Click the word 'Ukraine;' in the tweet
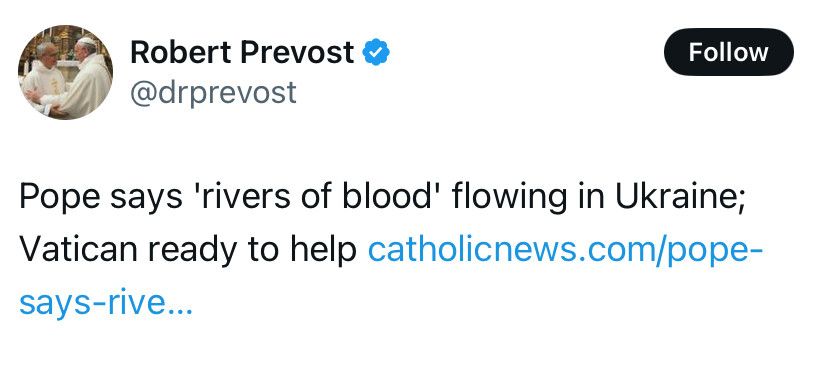This screenshot has height=365, width=828. [x=679, y=196]
